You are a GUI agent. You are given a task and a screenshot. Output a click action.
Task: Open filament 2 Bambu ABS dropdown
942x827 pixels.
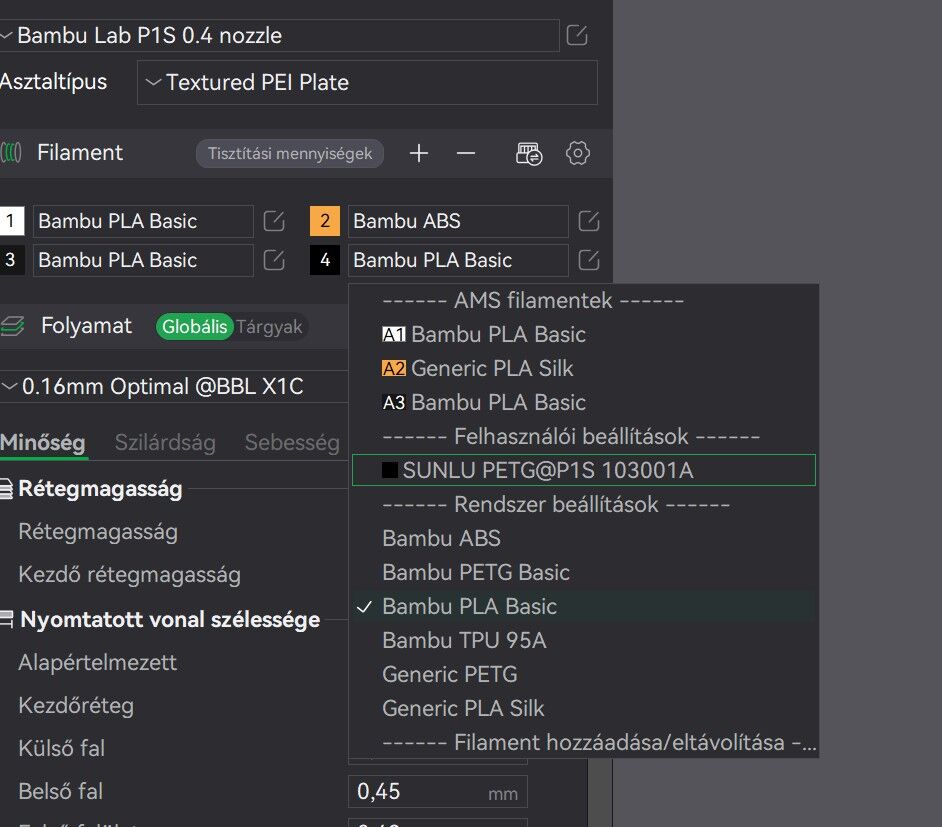coord(458,221)
